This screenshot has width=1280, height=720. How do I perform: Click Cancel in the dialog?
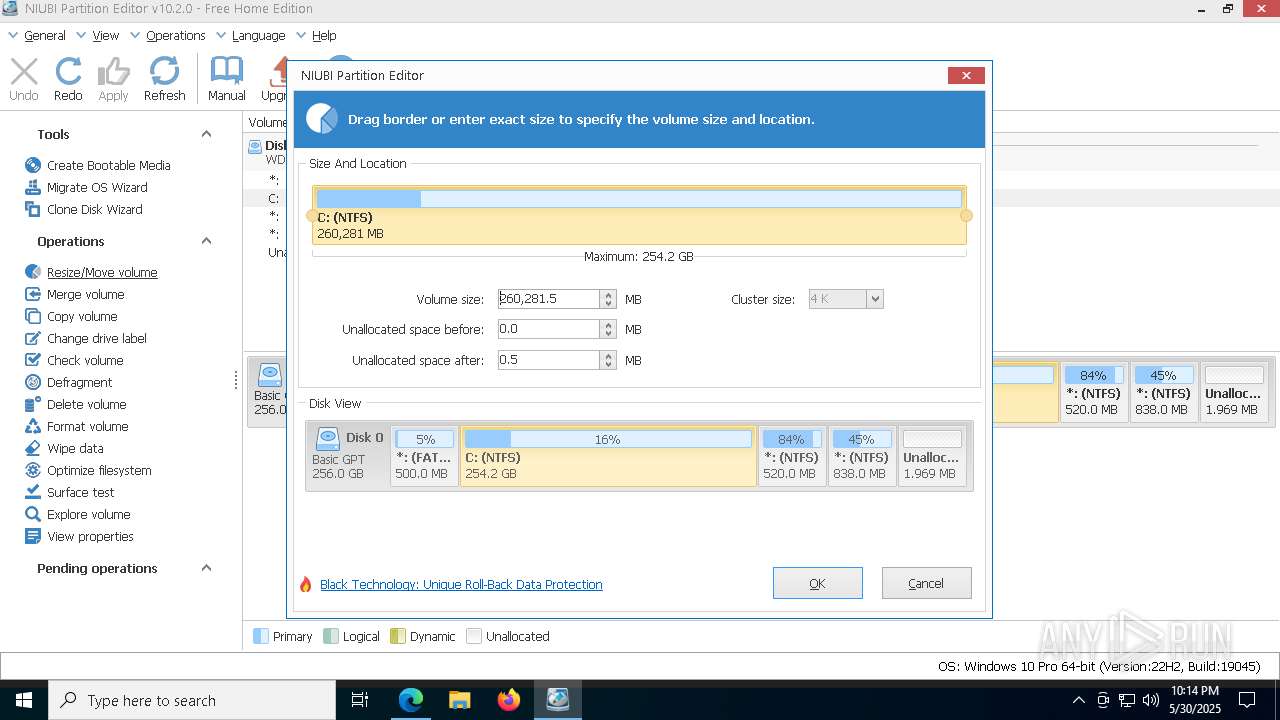pos(926,583)
